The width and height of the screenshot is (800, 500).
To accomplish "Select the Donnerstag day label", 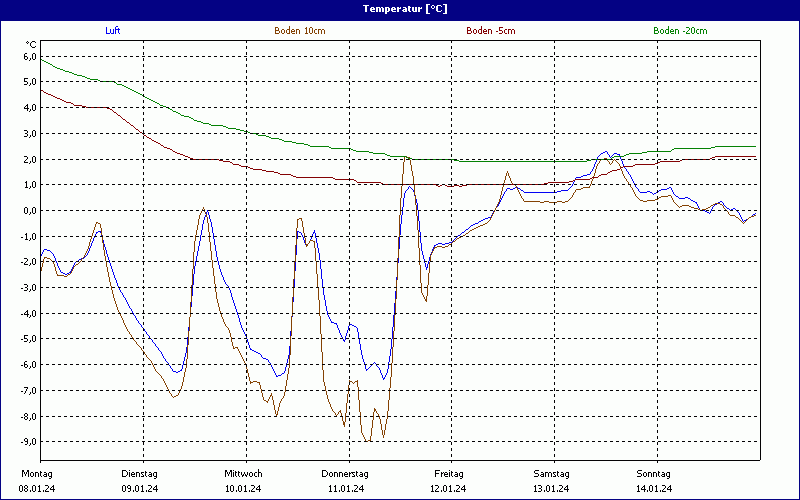I will click(345, 473).
